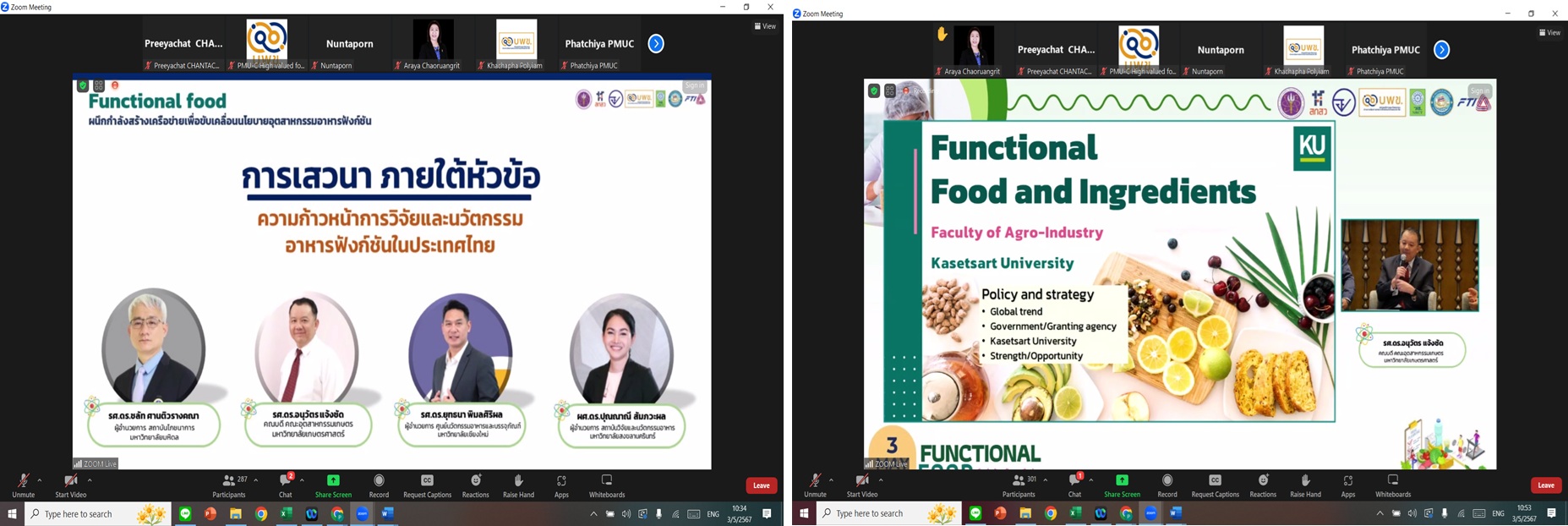Open chat options arrow in left window
Screen dimensions: 1568x526
[x=302, y=480]
